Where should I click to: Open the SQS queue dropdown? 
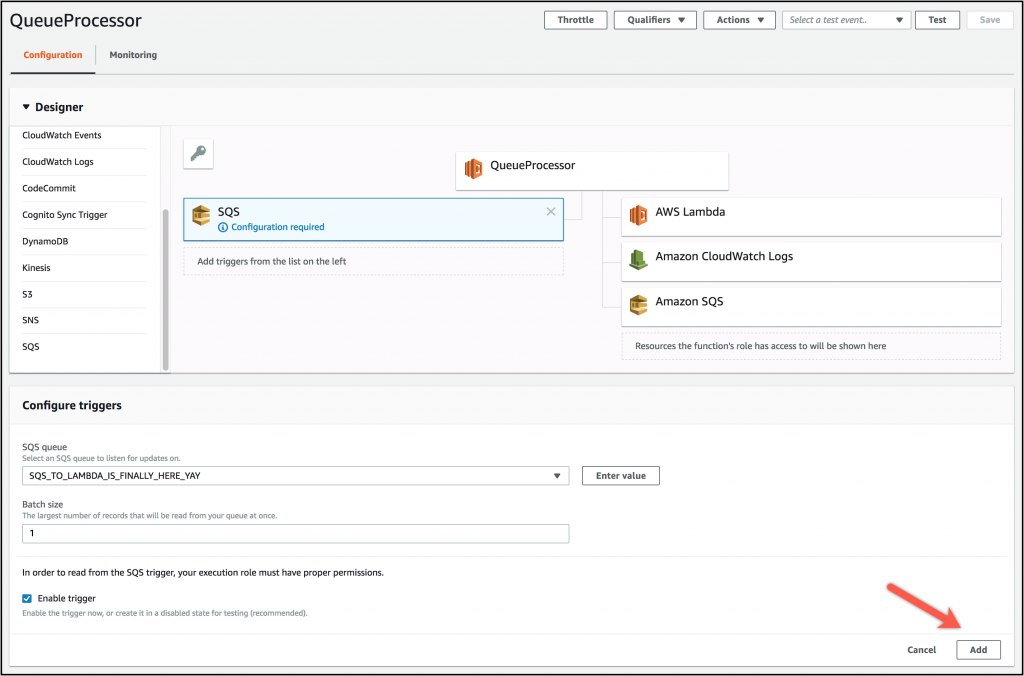click(295, 475)
